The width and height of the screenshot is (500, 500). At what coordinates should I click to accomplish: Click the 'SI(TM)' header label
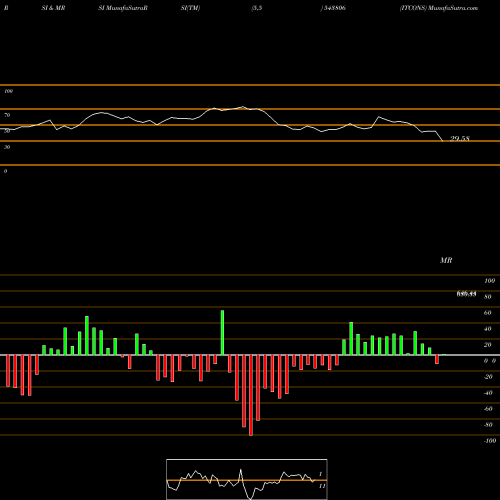pos(190,8)
